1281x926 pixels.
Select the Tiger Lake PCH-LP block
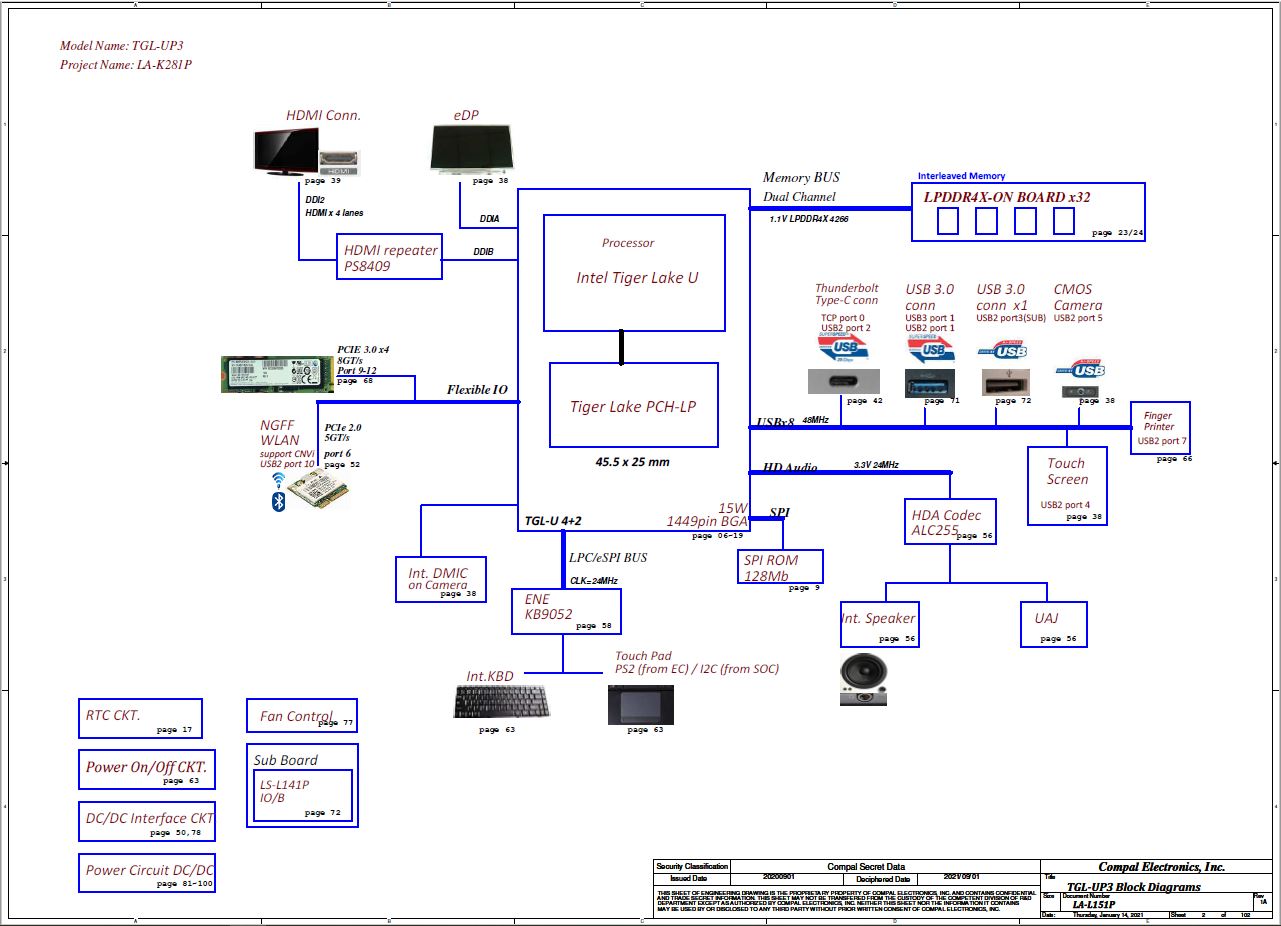[634, 405]
